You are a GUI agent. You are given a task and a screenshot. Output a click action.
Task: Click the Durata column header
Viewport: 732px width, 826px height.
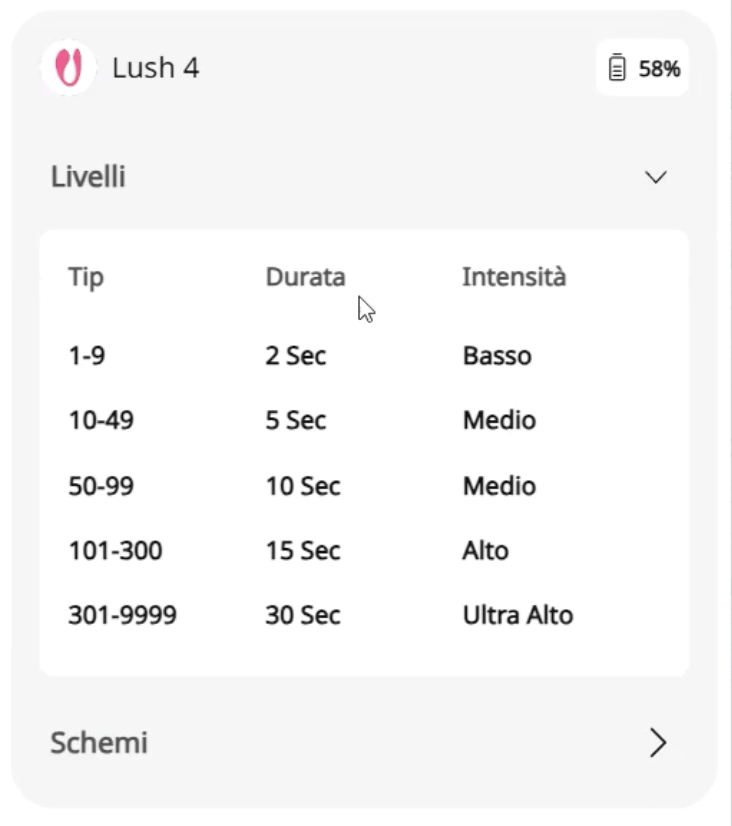[x=305, y=277]
